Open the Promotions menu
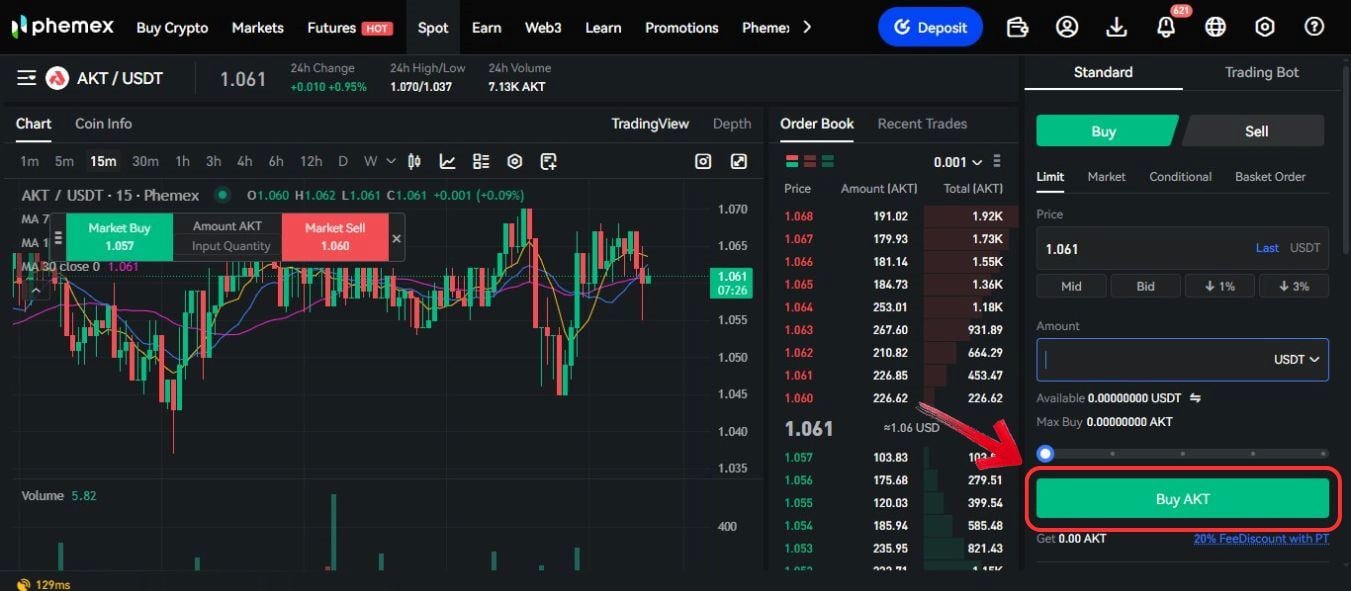 pyautogui.click(x=681, y=27)
